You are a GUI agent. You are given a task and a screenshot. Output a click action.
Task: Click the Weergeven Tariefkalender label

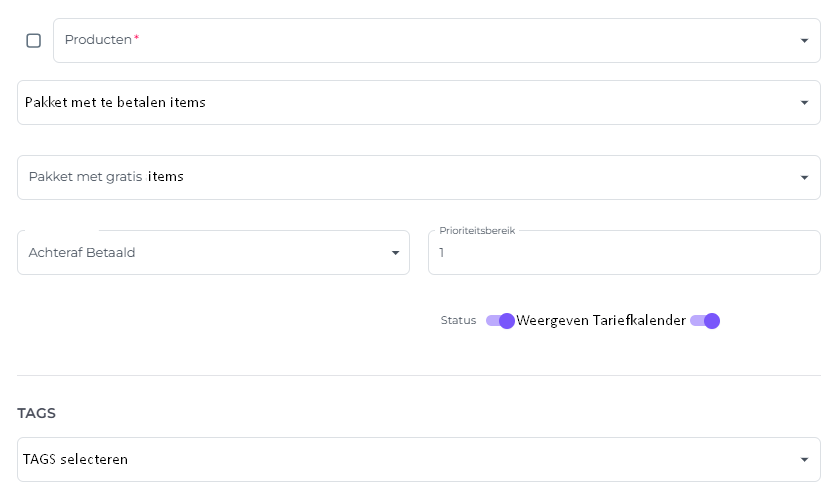[x=601, y=321]
